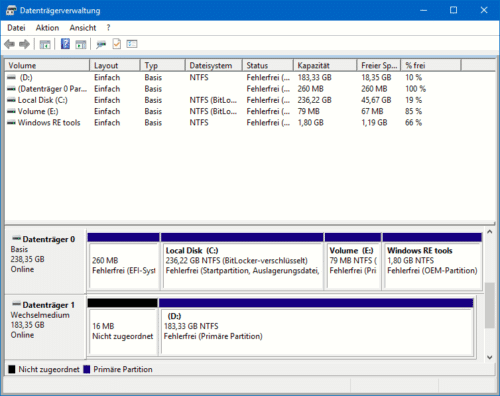Screen dimensions: 500x396
Task: Select the Local Disk (C:) partition block
Action: point(242,261)
